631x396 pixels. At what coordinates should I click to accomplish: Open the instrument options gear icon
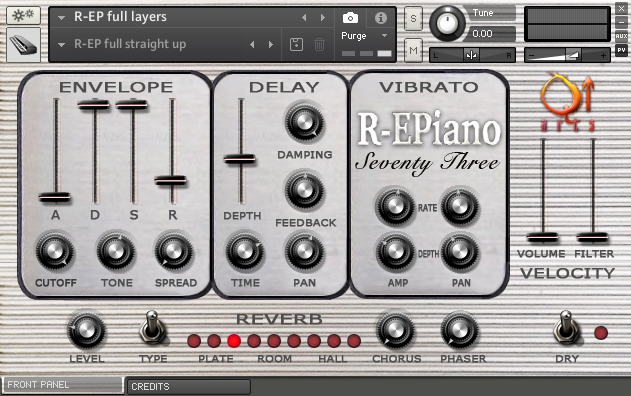(23, 15)
